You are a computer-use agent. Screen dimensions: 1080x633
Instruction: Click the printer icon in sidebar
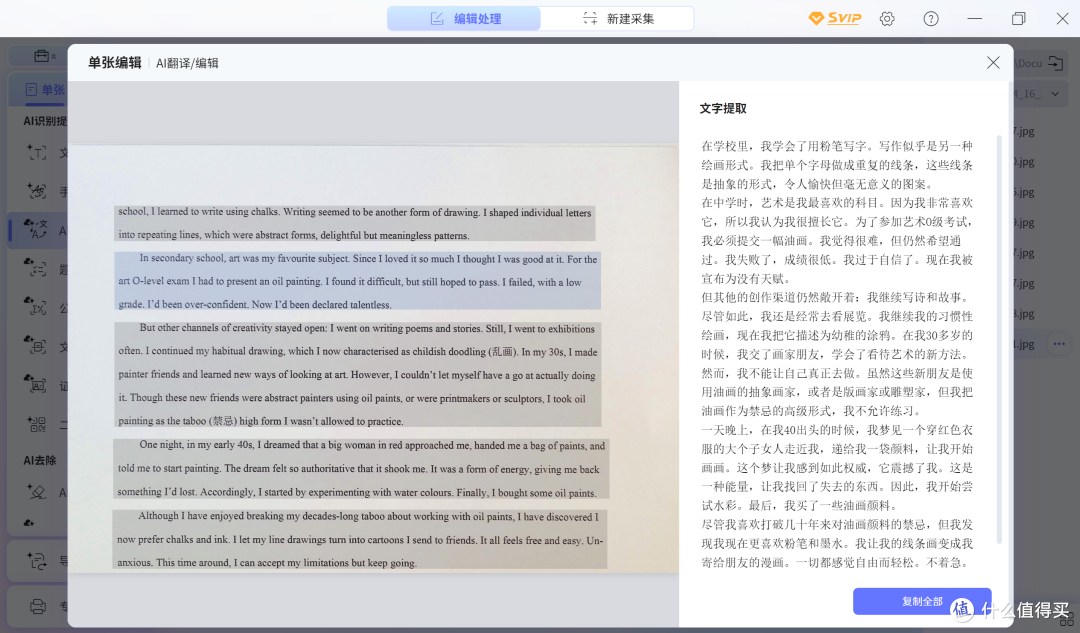pyautogui.click(x=38, y=607)
